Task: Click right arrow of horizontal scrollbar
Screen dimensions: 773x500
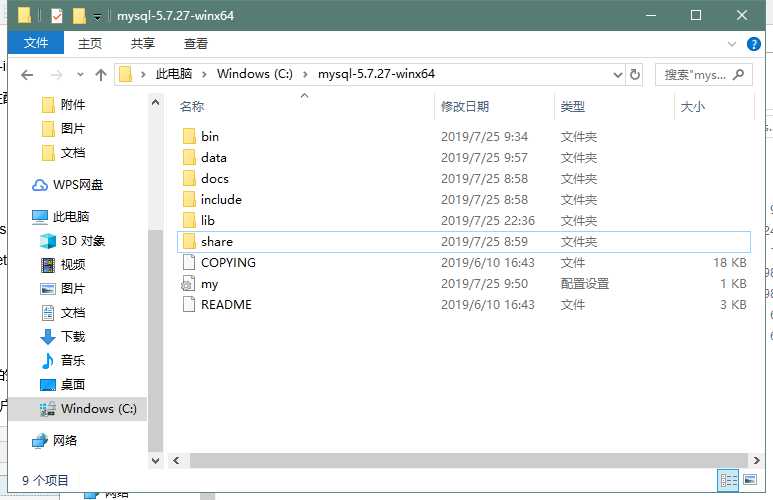Action: tap(756, 461)
